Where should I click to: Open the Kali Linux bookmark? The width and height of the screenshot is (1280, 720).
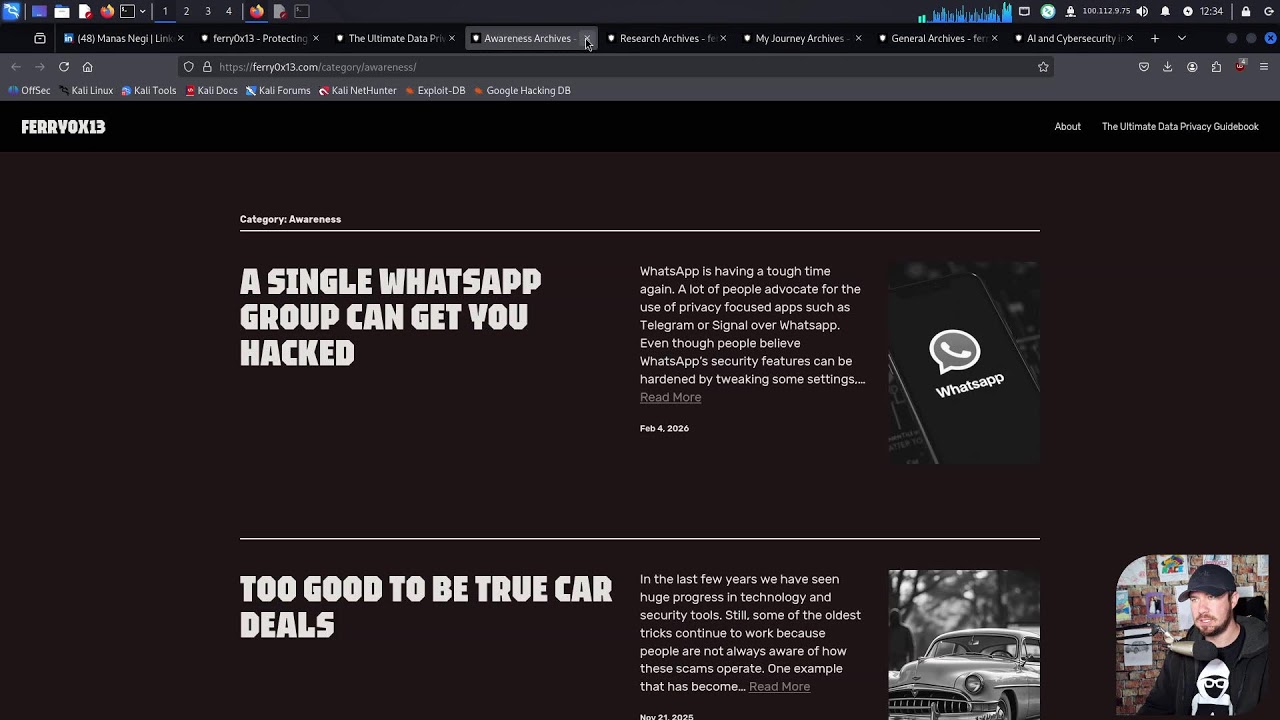[86, 90]
